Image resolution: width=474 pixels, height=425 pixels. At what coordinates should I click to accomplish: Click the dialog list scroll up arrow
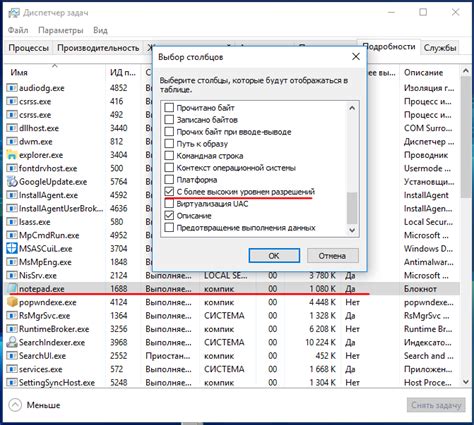(352, 108)
